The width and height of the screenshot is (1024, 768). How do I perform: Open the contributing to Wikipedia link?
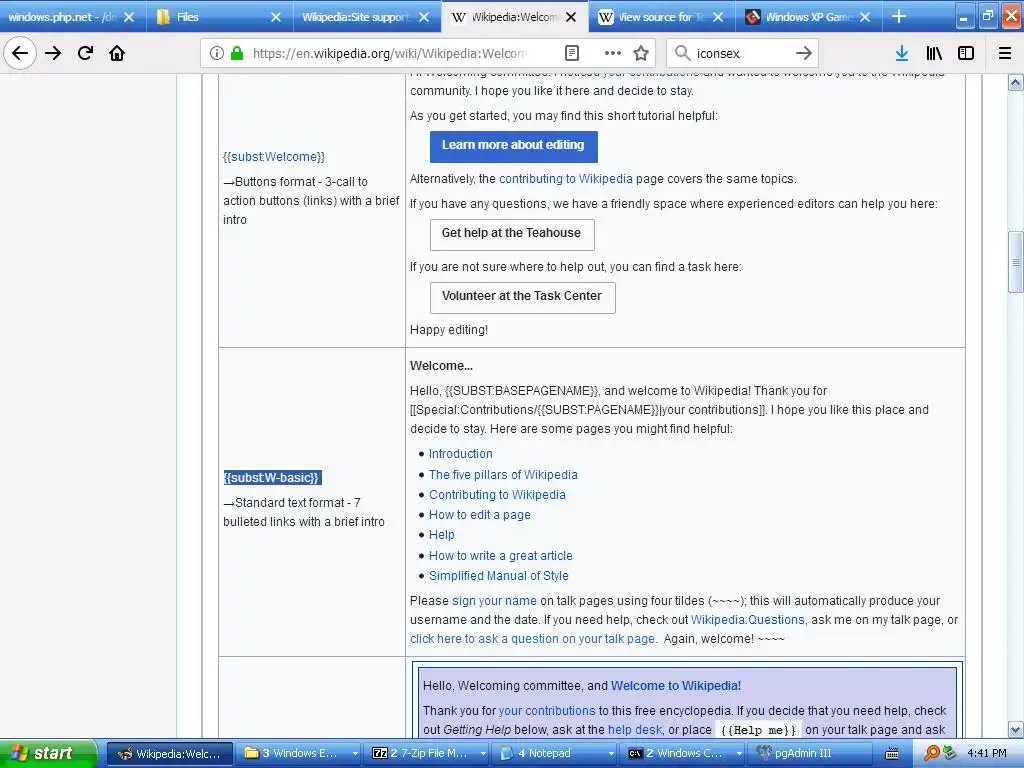(566, 179)
